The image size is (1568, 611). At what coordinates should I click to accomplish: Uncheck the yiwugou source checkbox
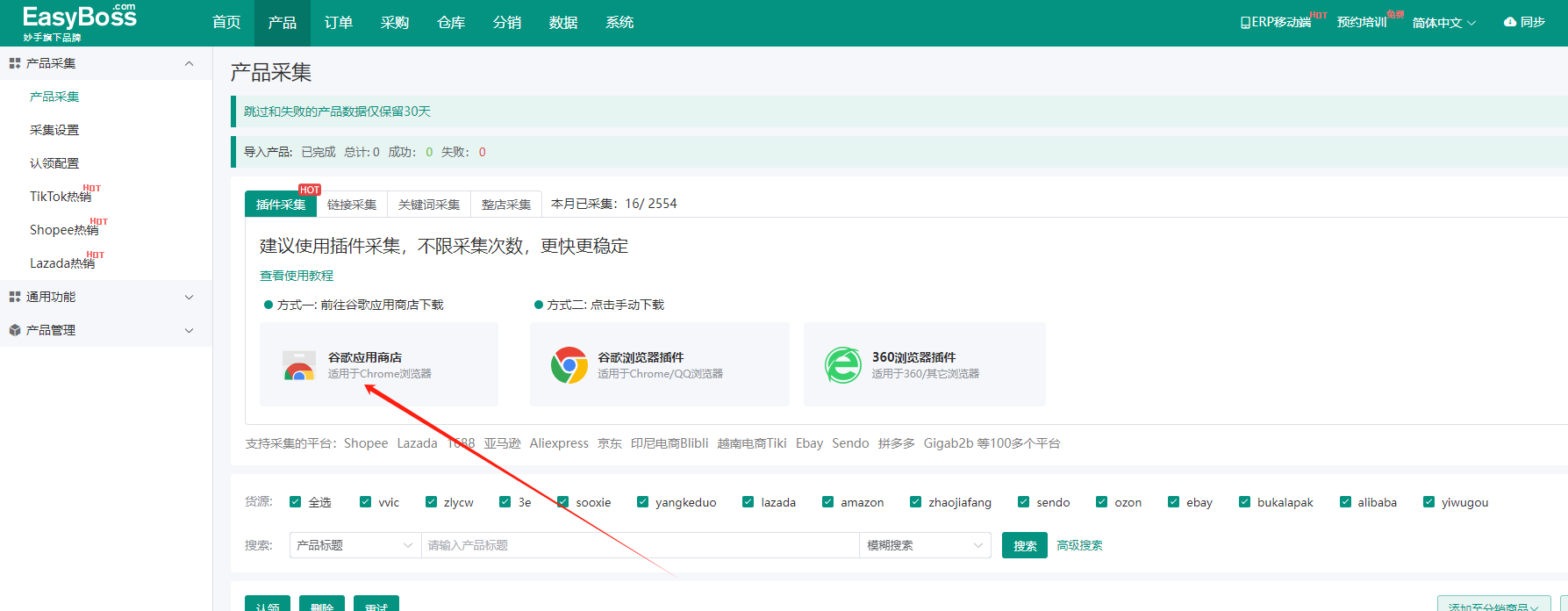(1429, 502)
